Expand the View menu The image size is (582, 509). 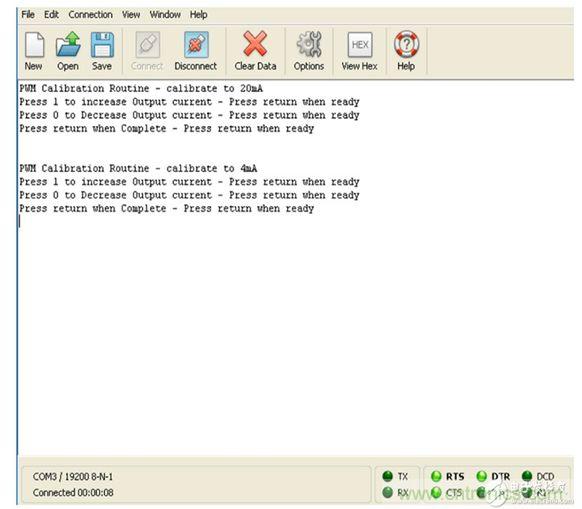coord(131,14)
